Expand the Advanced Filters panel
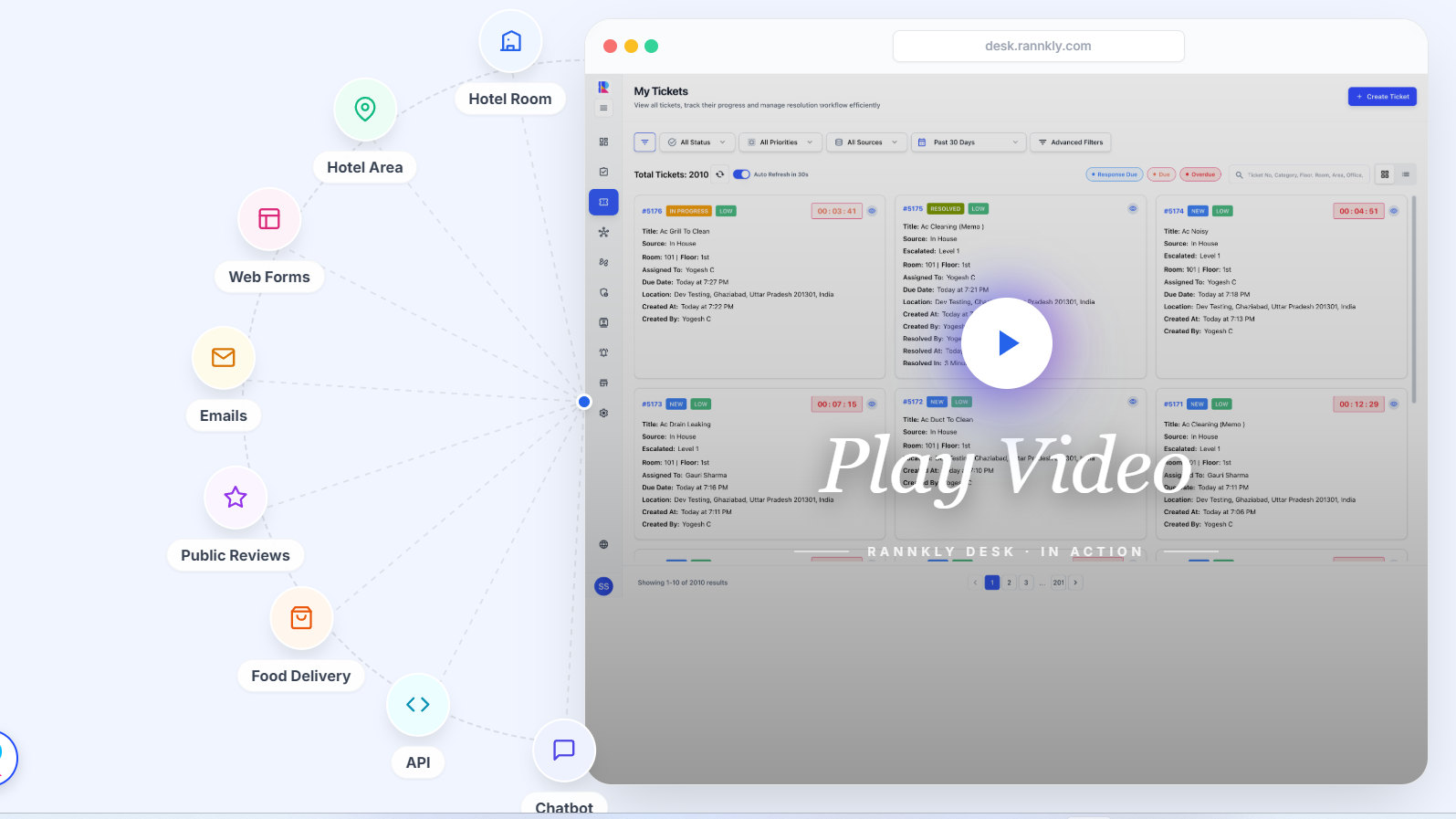The image size is (1456, 819). tap(1071, 142)
